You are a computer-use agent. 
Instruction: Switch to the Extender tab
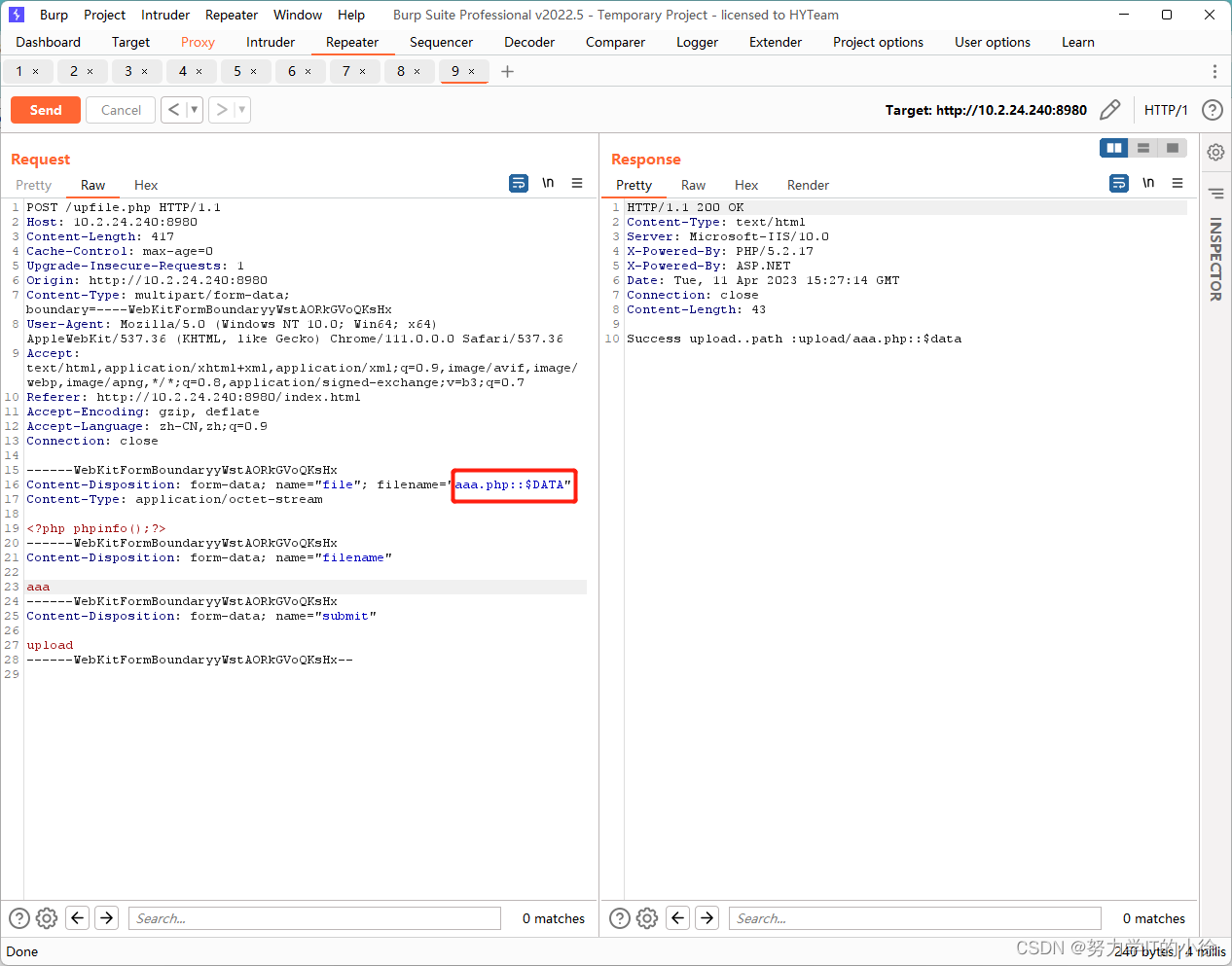(776, 42)
